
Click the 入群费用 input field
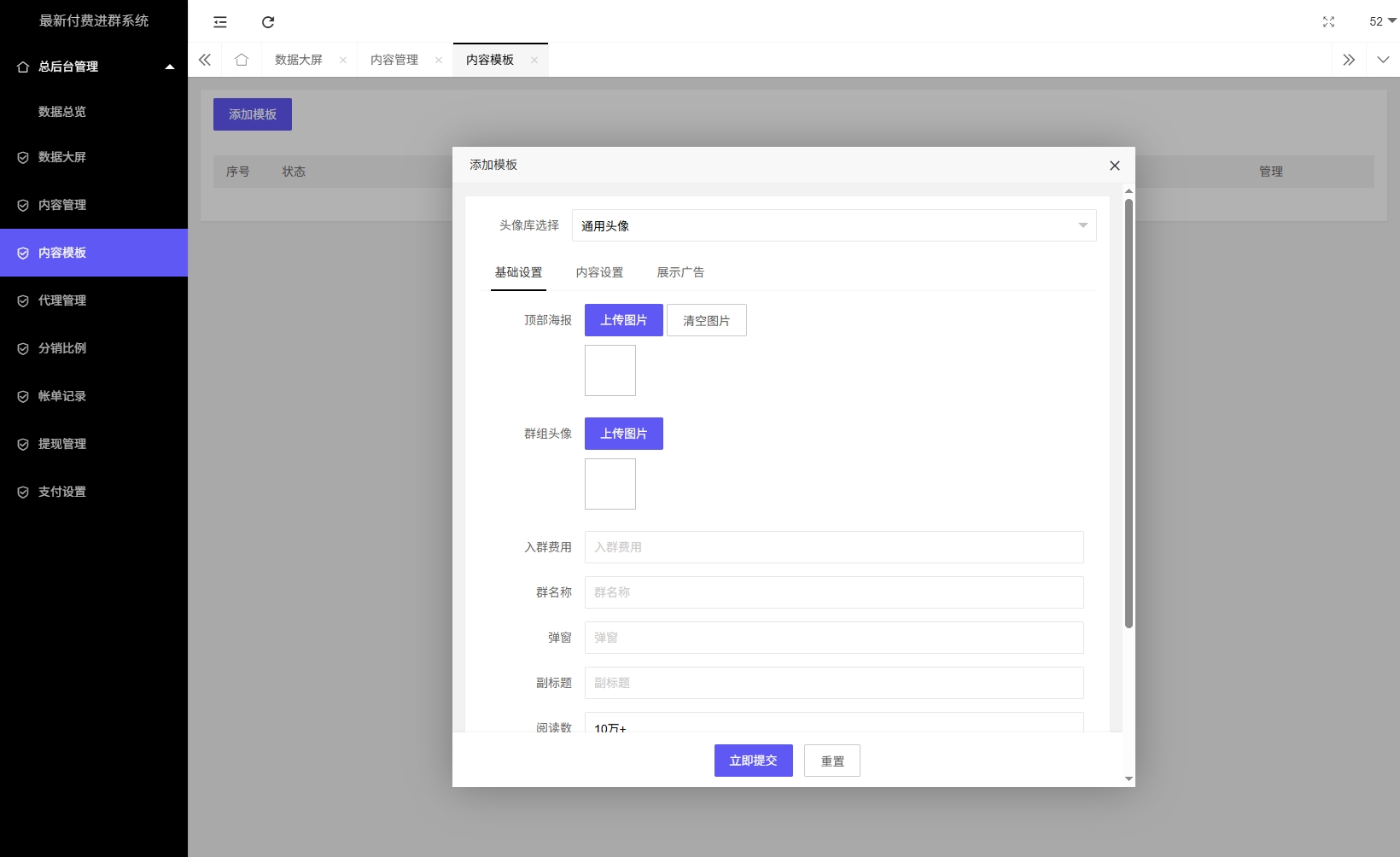pos(833,547)
